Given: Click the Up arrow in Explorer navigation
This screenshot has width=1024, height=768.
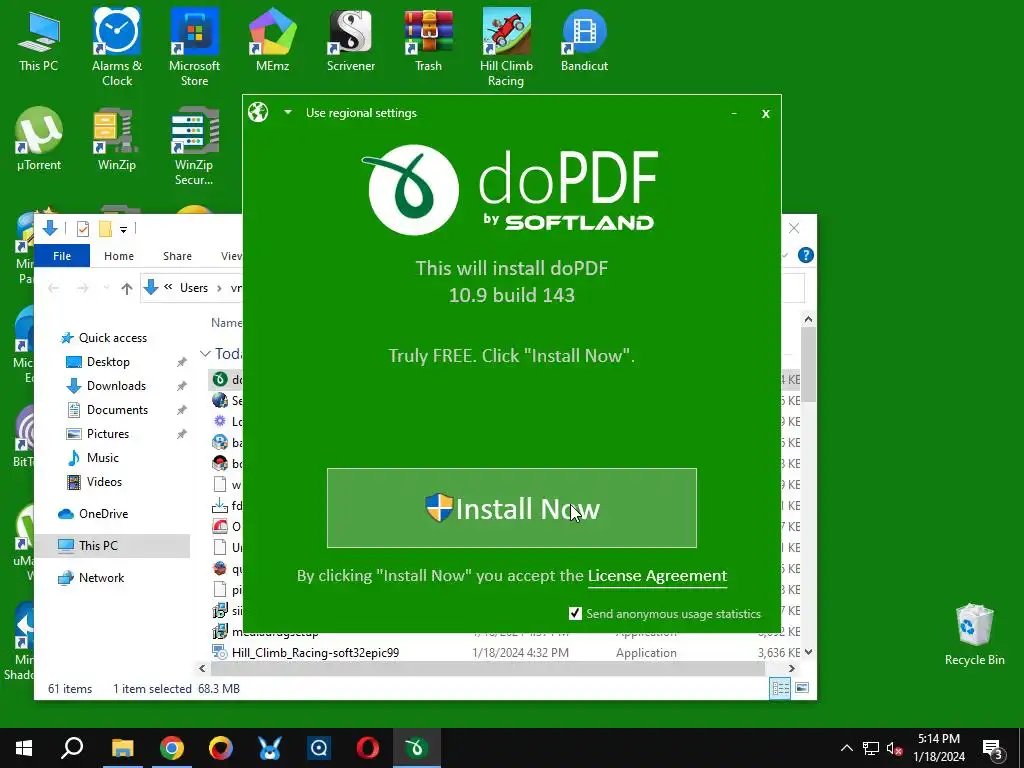Looking at the screenshot, I should click(x=127, y=288).
